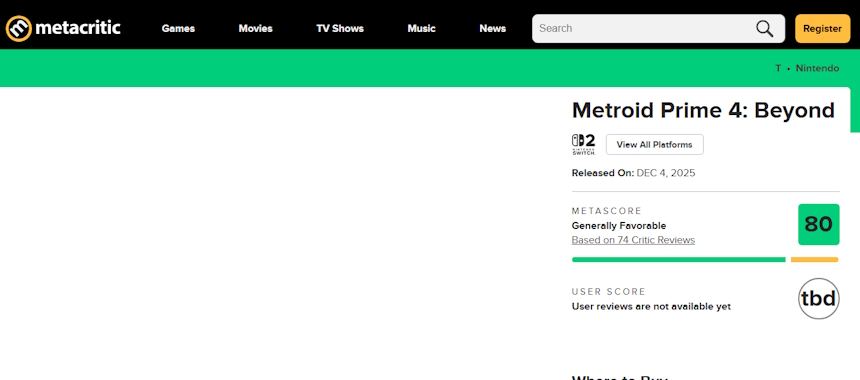The image size is (860, 380).
Task: Click the USER SCORE heading label
Action: click(609, 292)
